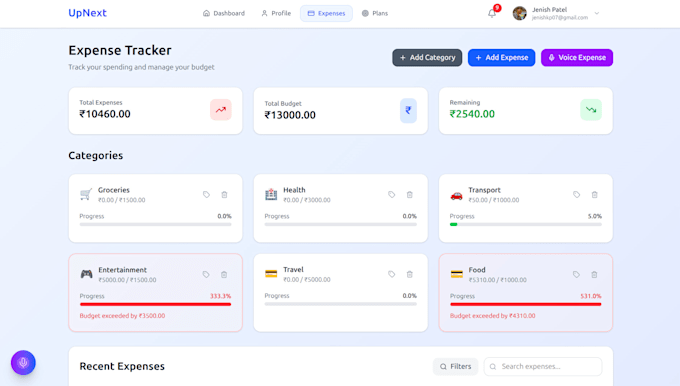Switch to the Plans tab
Screen dimensions: 680x386
pos(375,13)
